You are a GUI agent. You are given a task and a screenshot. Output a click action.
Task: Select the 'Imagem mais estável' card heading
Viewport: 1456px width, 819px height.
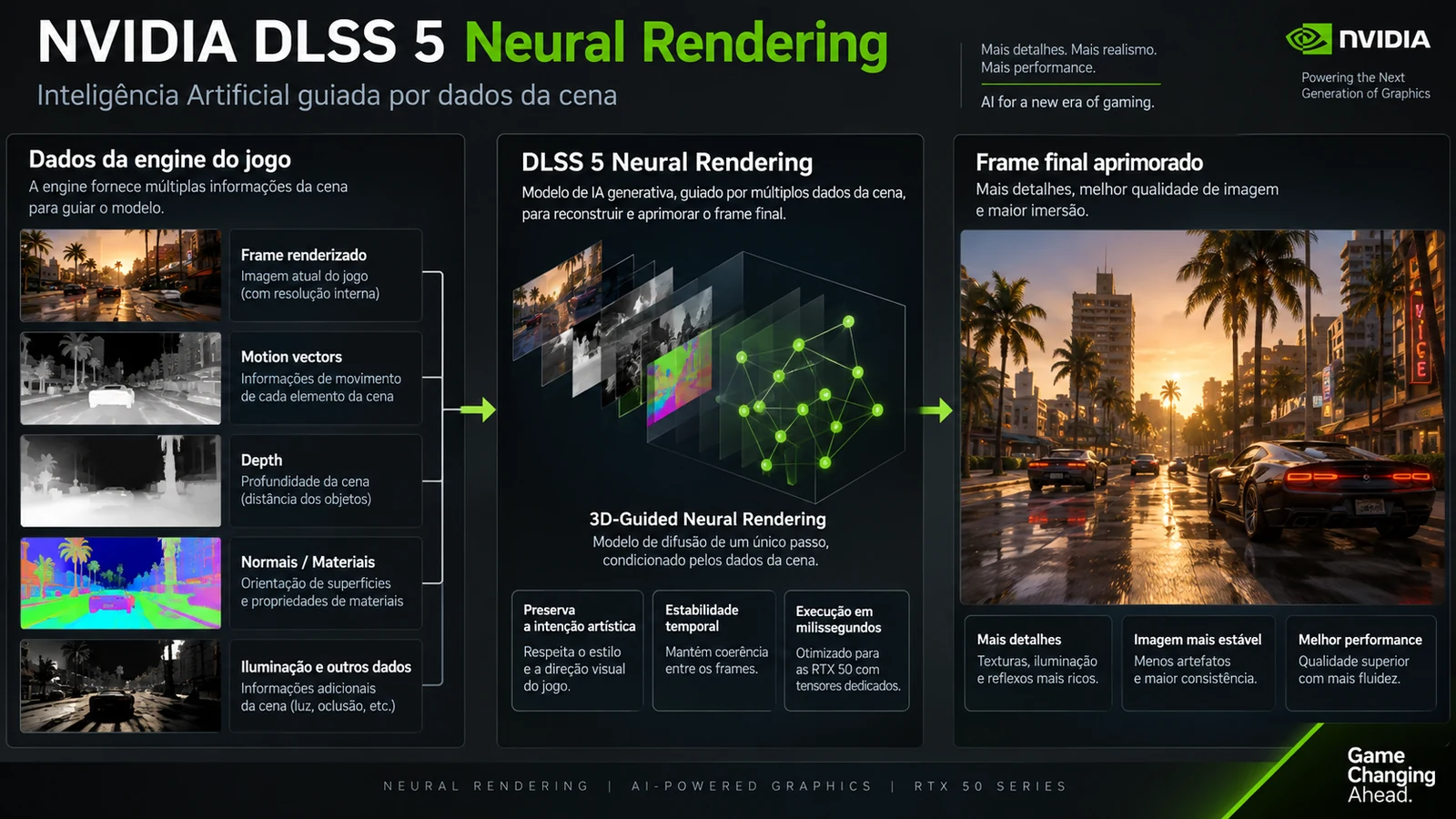point(1198,640)
